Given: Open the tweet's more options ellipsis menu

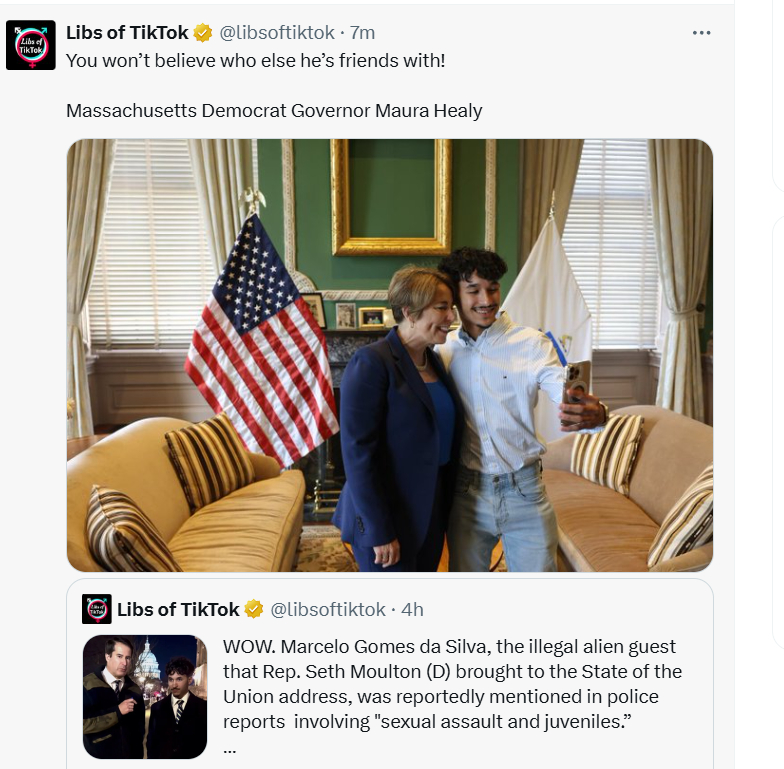Looking at the screenshot, I should [701, 33].
